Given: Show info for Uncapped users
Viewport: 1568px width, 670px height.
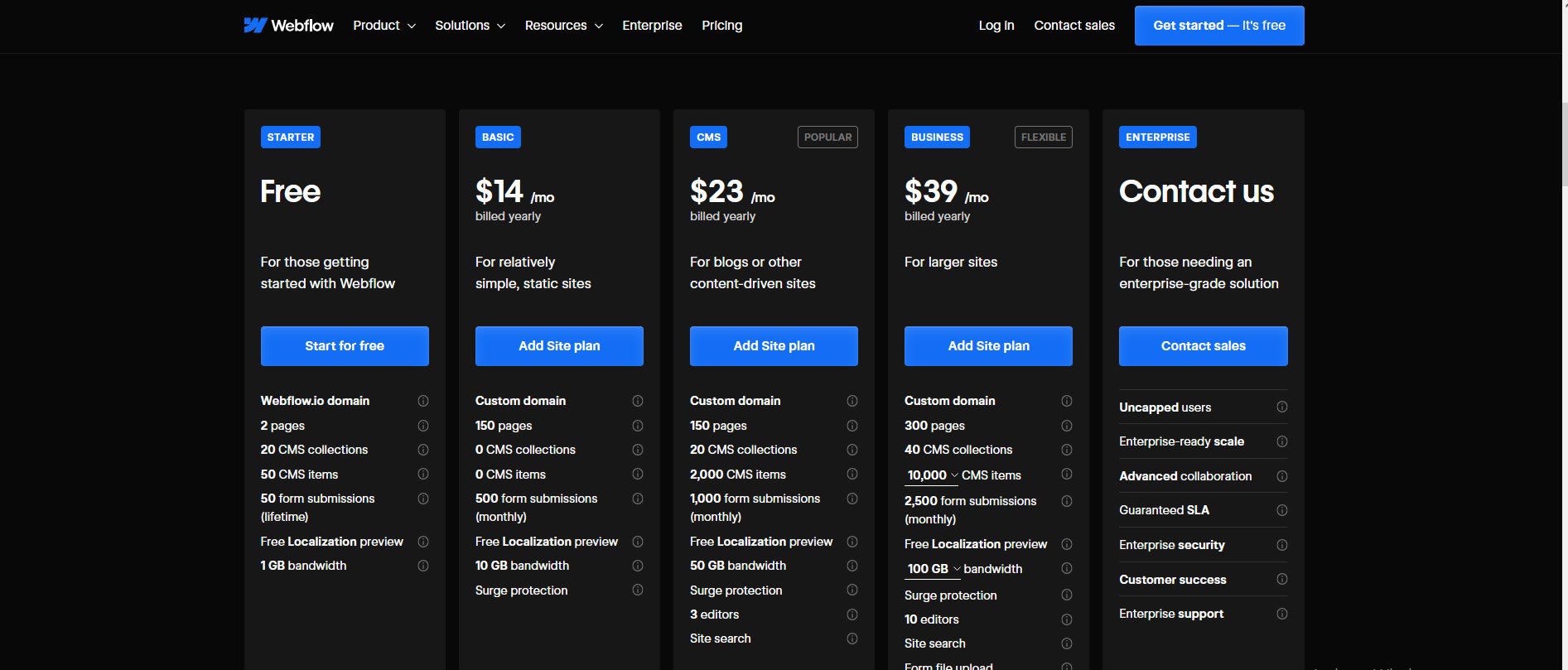Looking at the screenshot, I should click(1282, 407).
